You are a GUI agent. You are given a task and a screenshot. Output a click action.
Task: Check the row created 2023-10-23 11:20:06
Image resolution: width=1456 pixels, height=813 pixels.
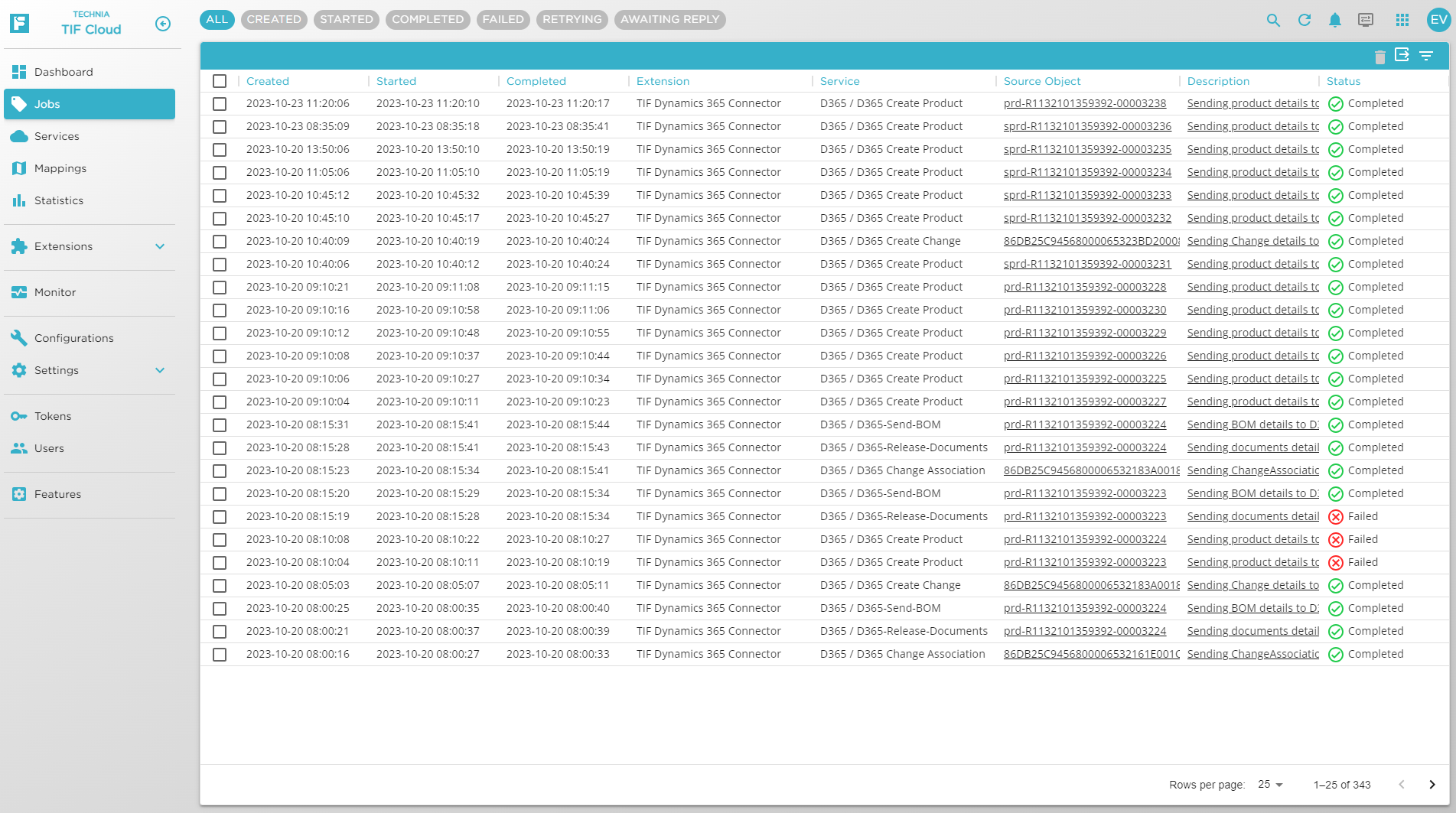click(x=220, y=104)
